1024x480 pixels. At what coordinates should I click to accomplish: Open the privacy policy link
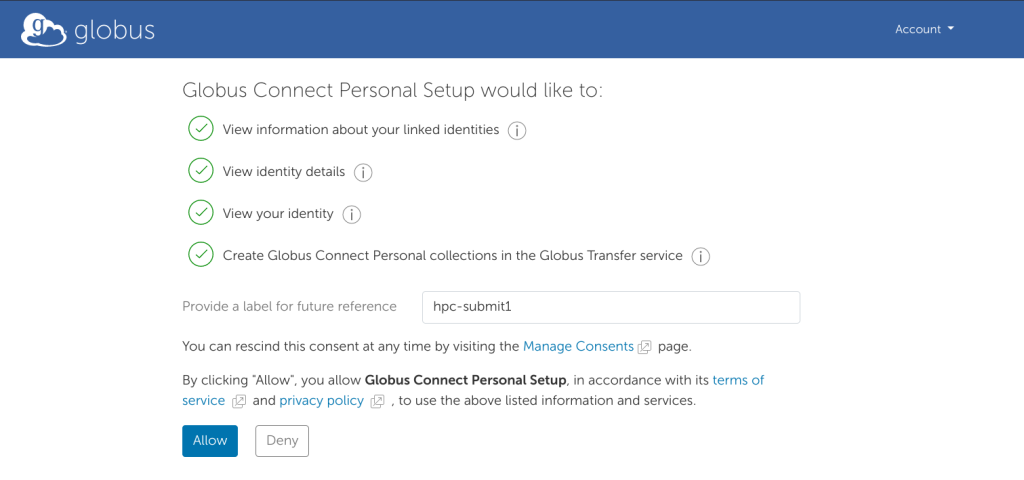[323, 400]
